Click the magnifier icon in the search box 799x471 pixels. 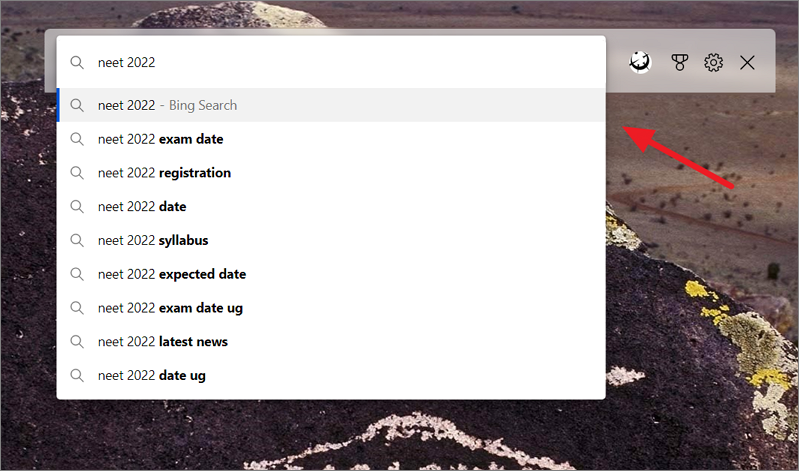click(77, 63)
